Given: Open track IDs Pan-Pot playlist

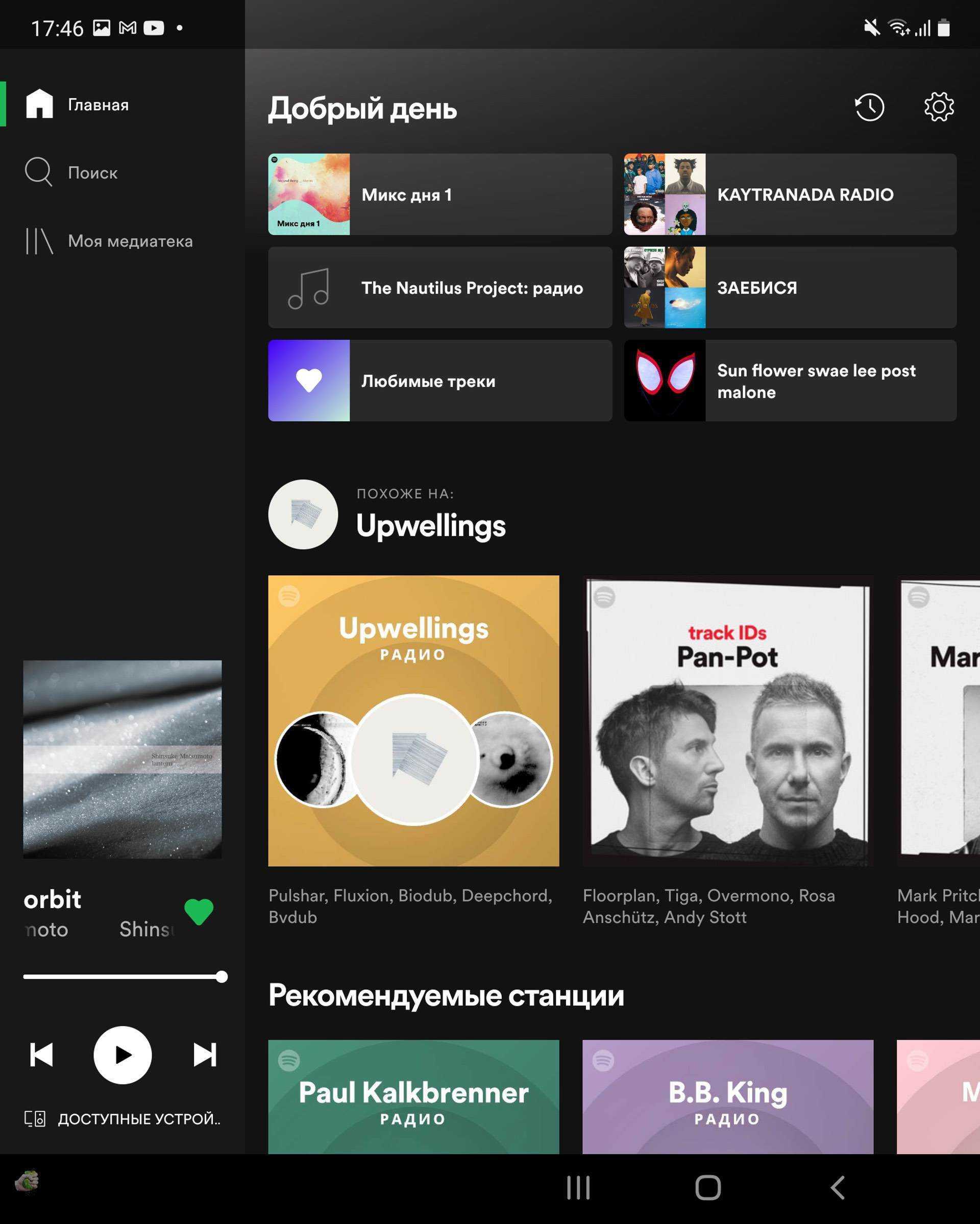Looking at the screenshot, I should [x=727, y=720].
